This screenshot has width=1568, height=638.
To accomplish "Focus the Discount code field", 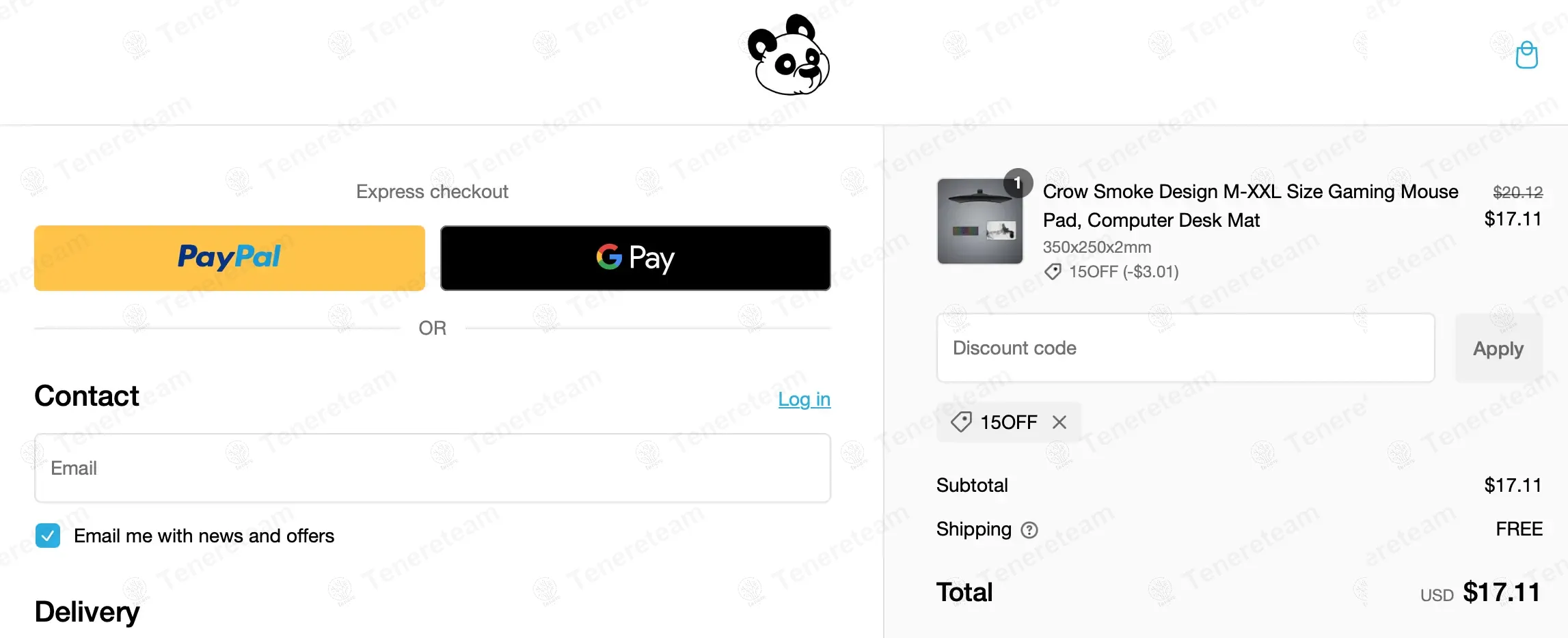I will pos(1185,348).
